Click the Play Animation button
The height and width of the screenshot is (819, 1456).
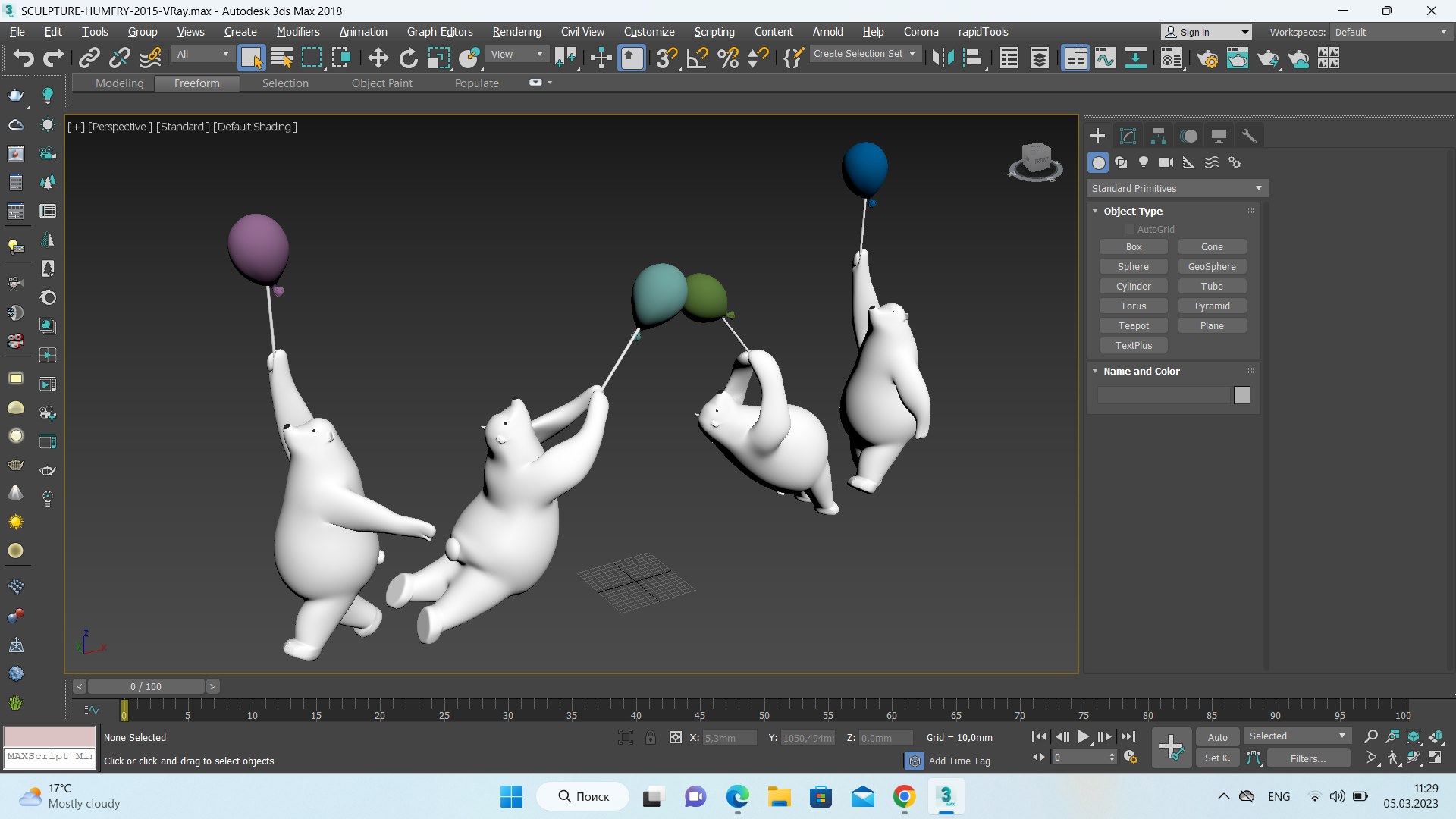click(1084, 736)
